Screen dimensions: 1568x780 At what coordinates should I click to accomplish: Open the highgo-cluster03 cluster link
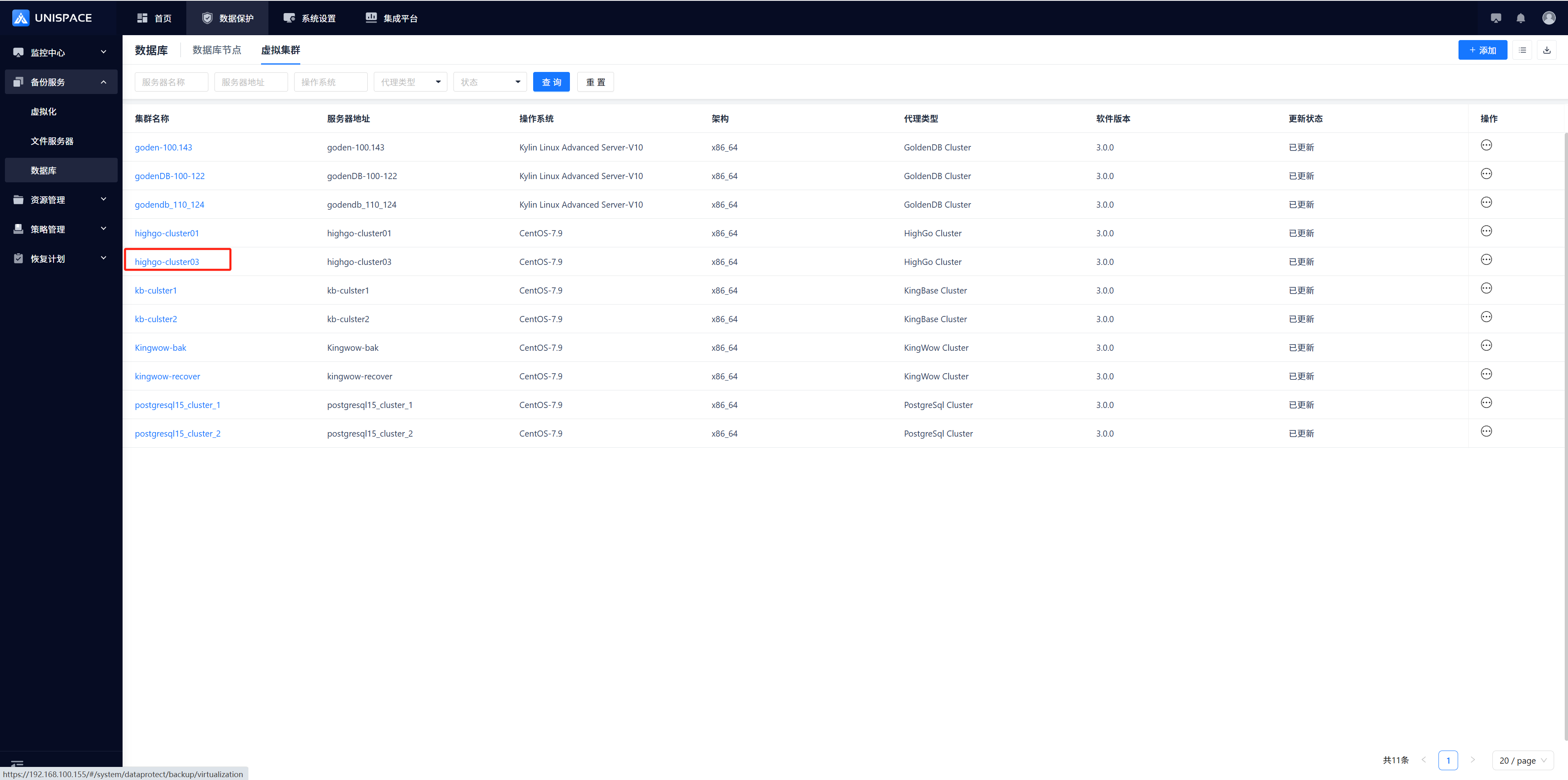[167, 262]
